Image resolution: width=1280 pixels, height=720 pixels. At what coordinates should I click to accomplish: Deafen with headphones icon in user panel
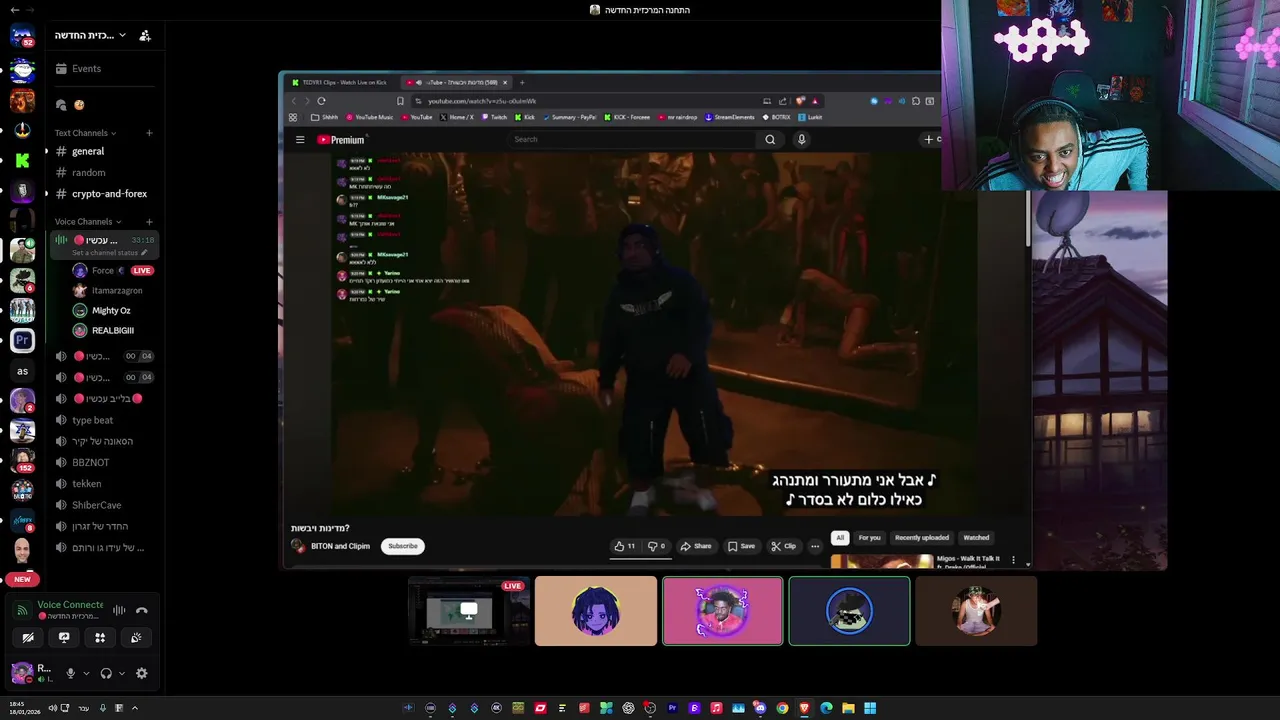[106, 674]
